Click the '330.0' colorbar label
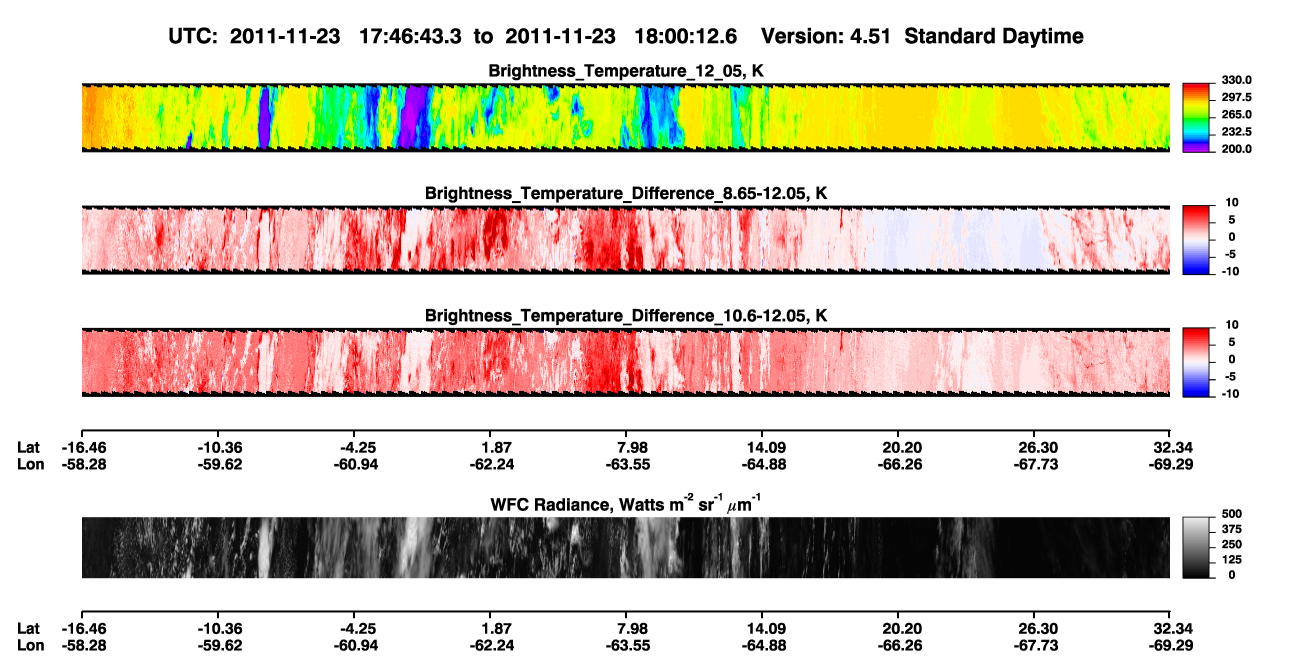This screenshot has width=1300, height=667. click(1236, 81)
